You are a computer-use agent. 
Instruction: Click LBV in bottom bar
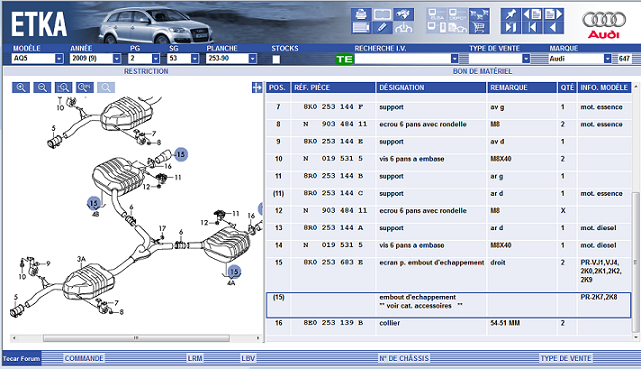248,358
